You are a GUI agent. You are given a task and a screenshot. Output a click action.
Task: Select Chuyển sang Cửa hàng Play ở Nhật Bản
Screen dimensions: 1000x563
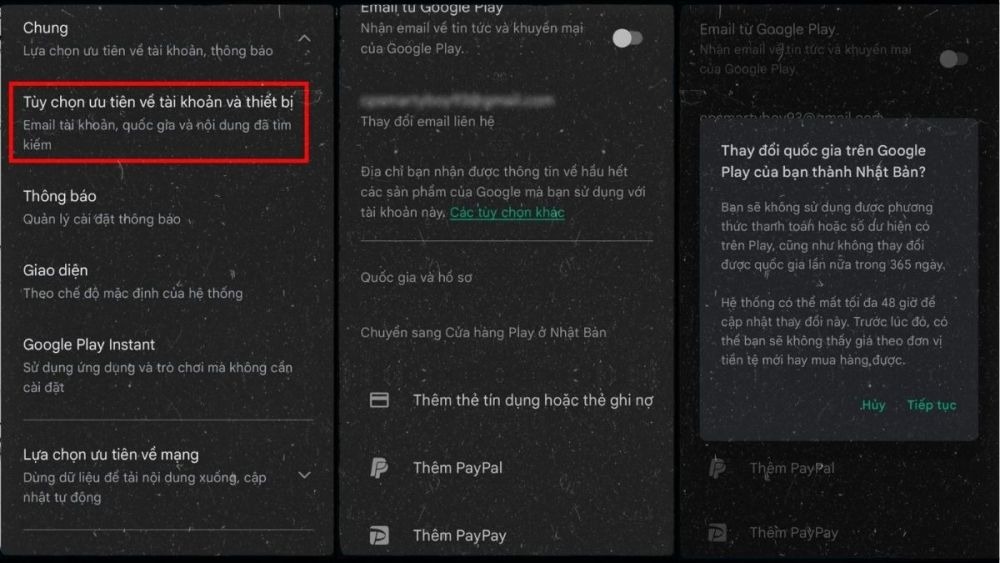coord(483,332)
